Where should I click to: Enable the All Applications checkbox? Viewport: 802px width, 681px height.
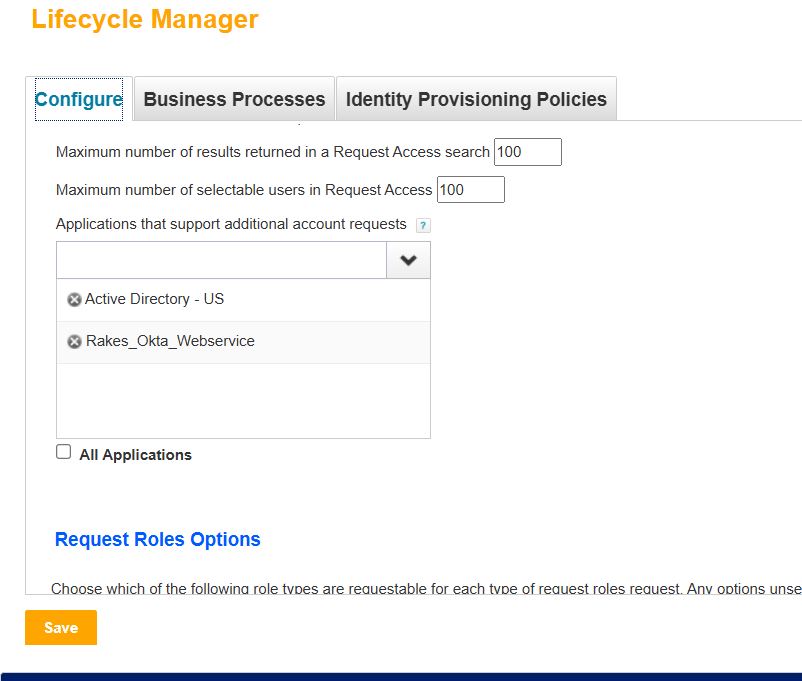[64, 452]
